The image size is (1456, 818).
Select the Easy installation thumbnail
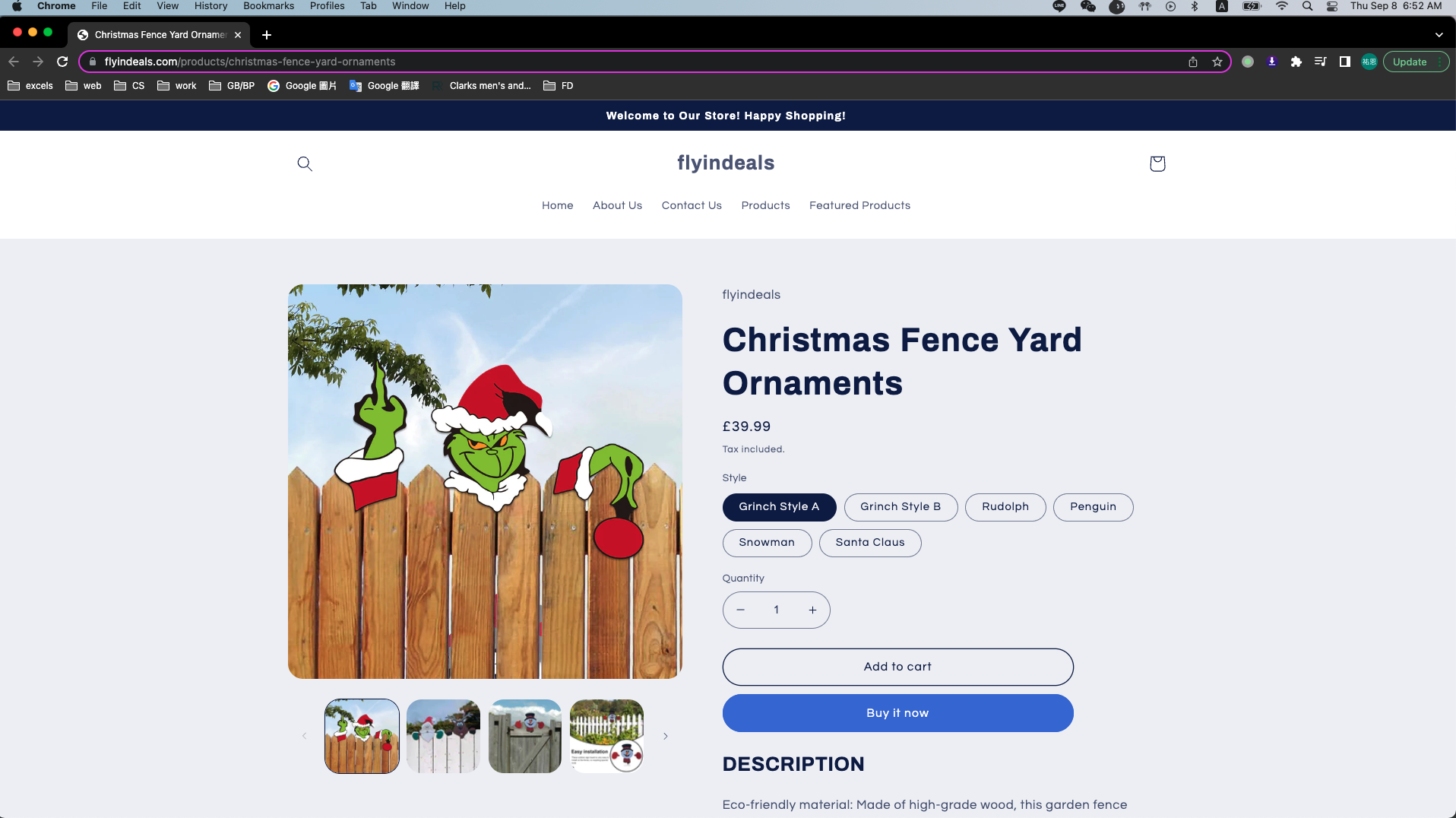(x=606, y=736)
